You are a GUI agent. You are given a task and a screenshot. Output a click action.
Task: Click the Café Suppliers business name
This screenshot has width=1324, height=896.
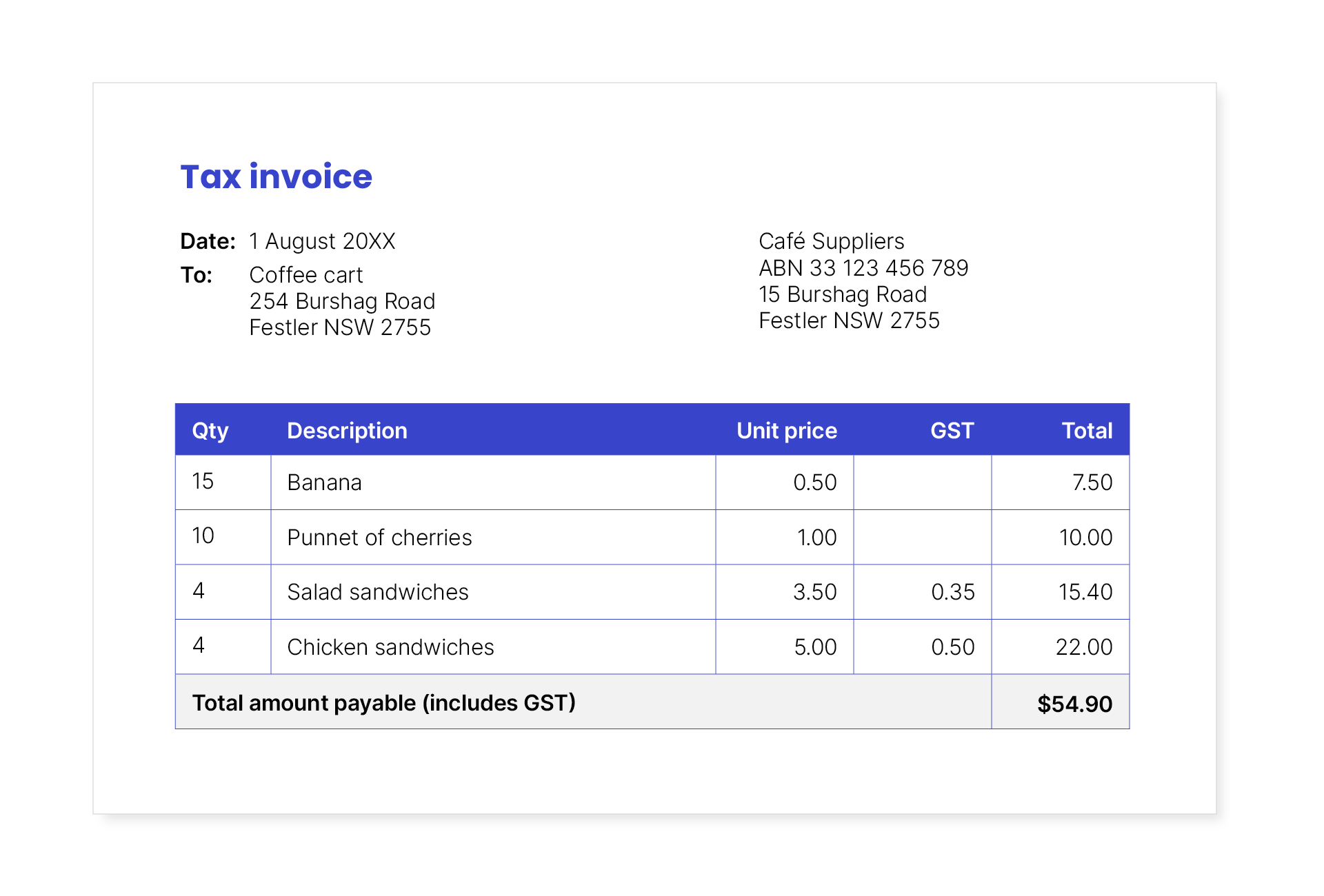coord(831,241)
